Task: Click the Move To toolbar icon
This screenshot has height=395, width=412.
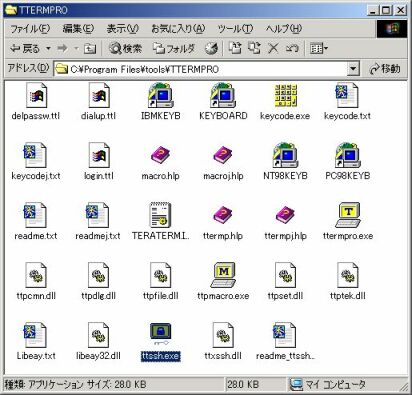Action: click(x=235, y=49)
